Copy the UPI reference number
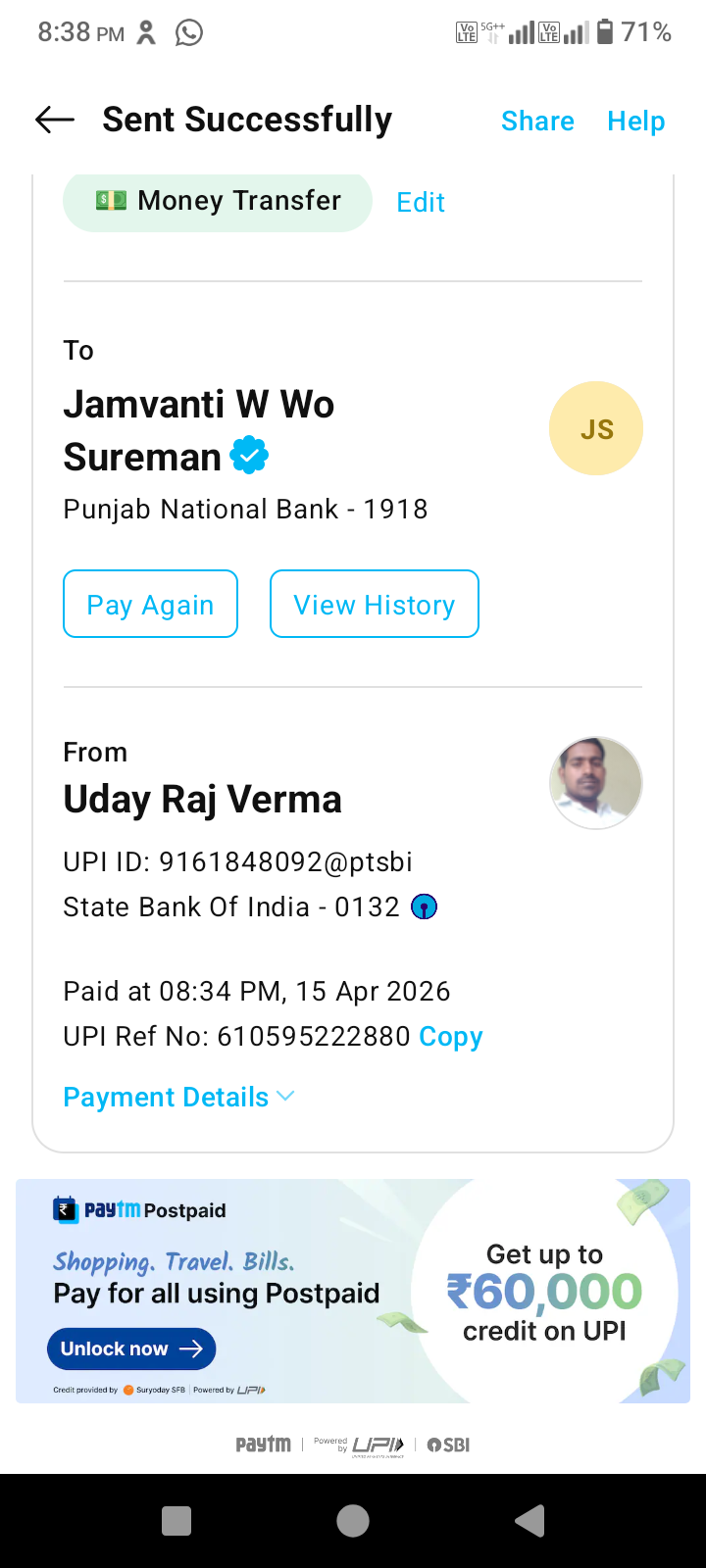Screen dimensions: 706x1568 (x=451, y=1037)
